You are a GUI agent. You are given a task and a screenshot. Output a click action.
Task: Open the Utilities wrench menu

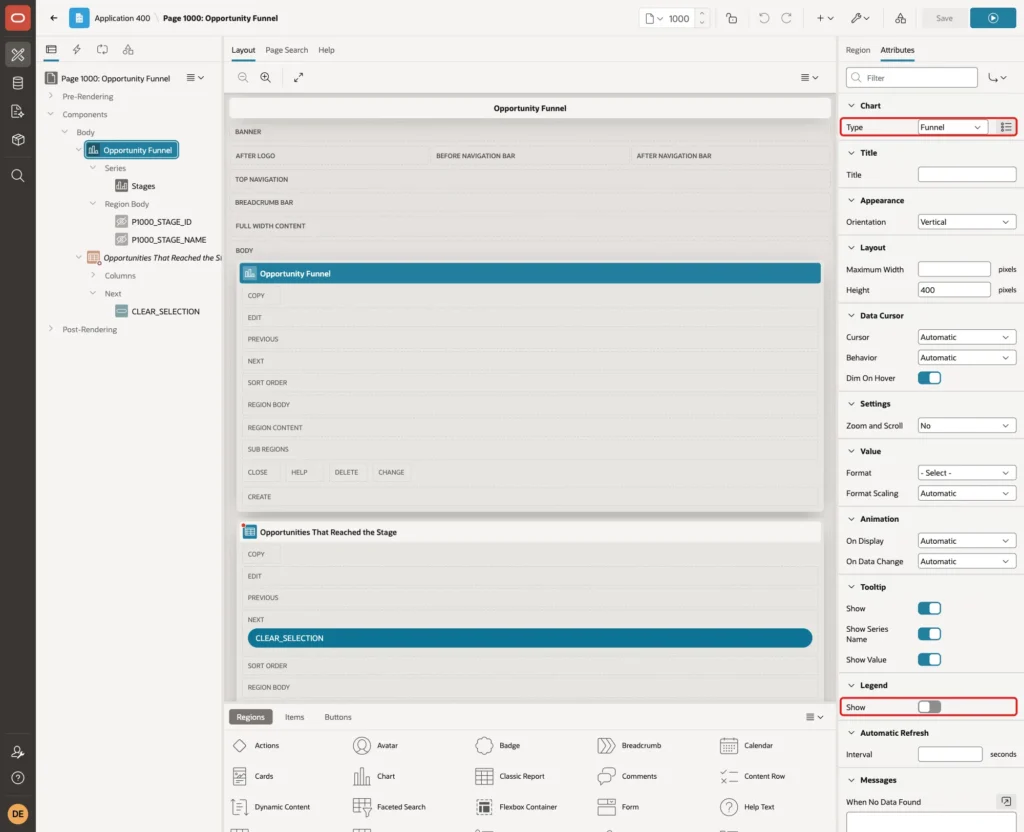(x=860, y=18)
